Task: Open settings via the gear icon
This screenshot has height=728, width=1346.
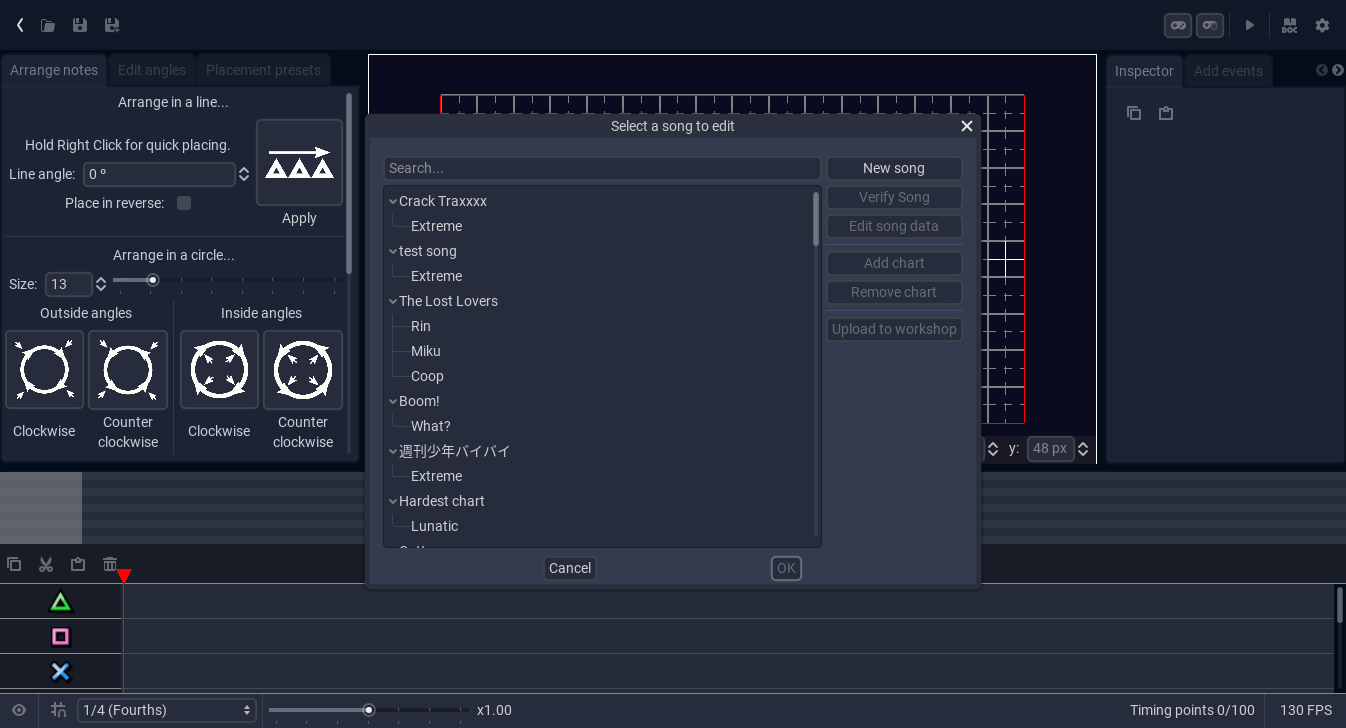Action: [x=1322, y=25]
